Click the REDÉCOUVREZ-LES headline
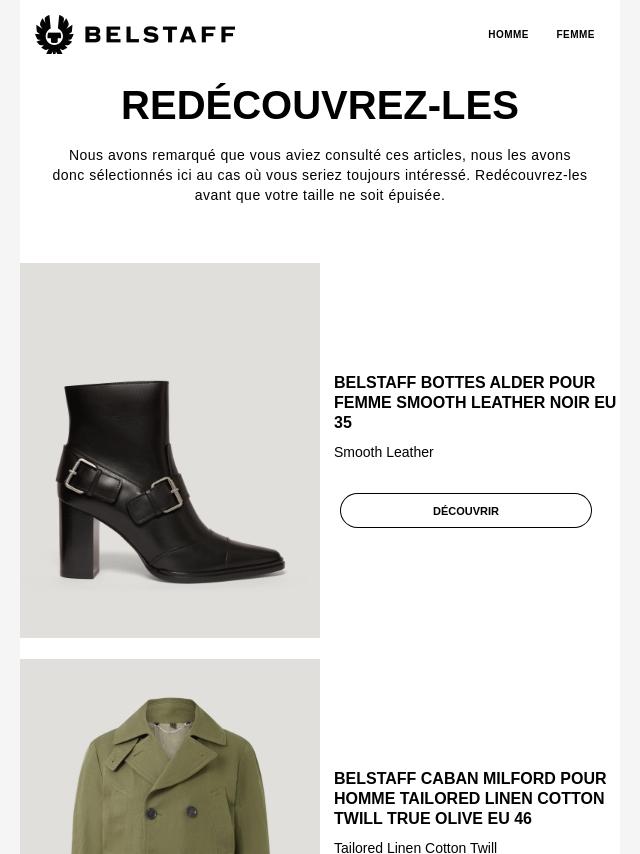 [x=320, y=105]
